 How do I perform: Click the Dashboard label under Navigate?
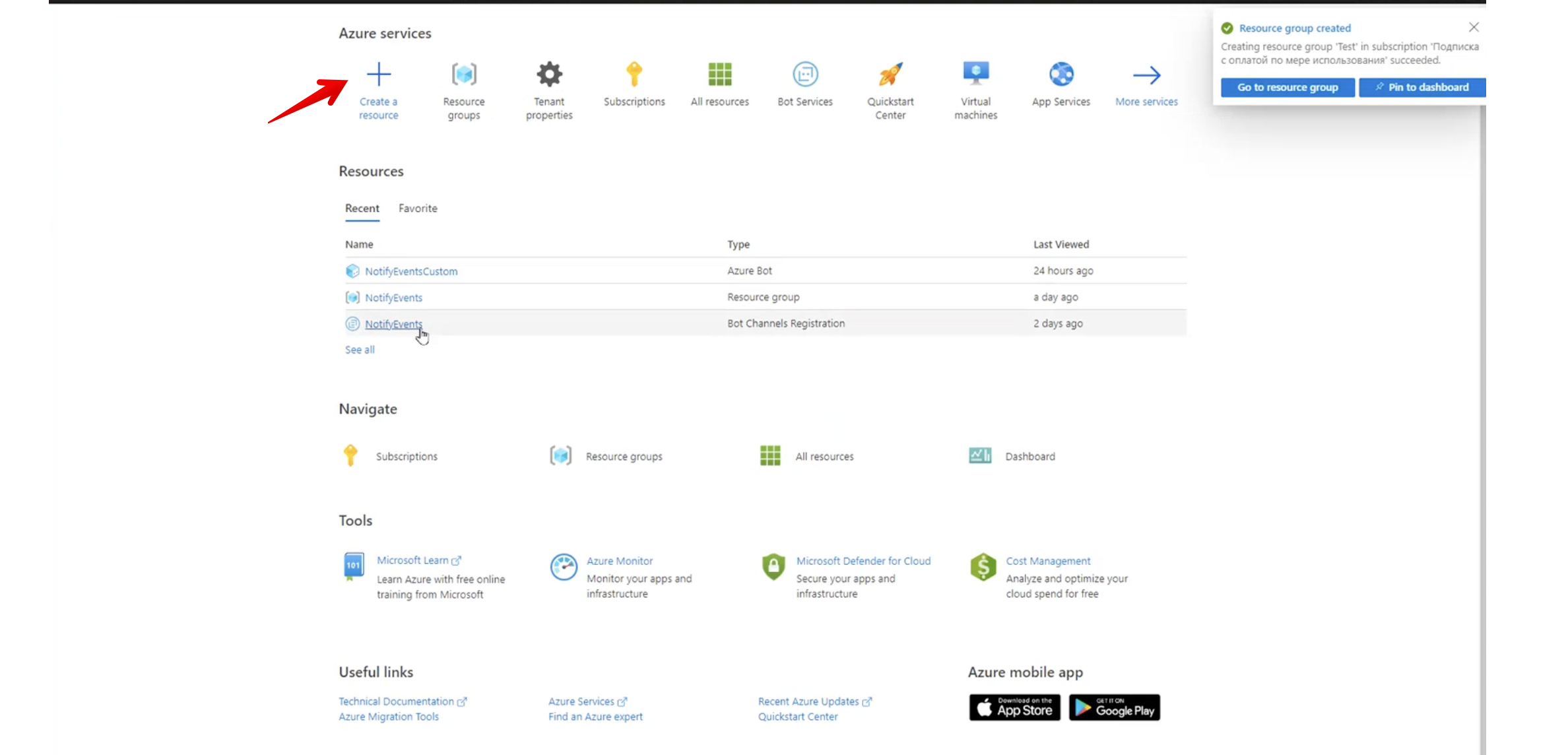point(1030,457)
